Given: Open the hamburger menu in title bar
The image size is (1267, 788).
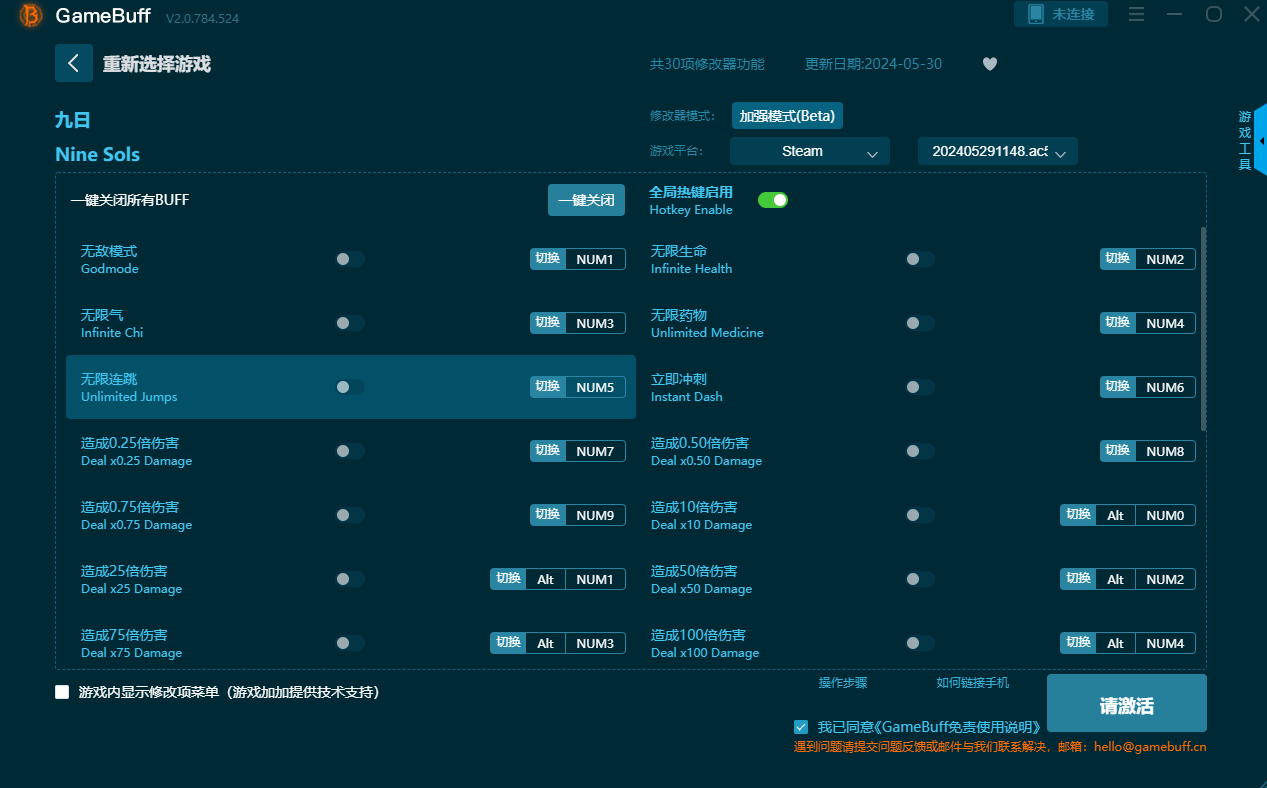Looking at the screenshot, I should pos(1136,14).
